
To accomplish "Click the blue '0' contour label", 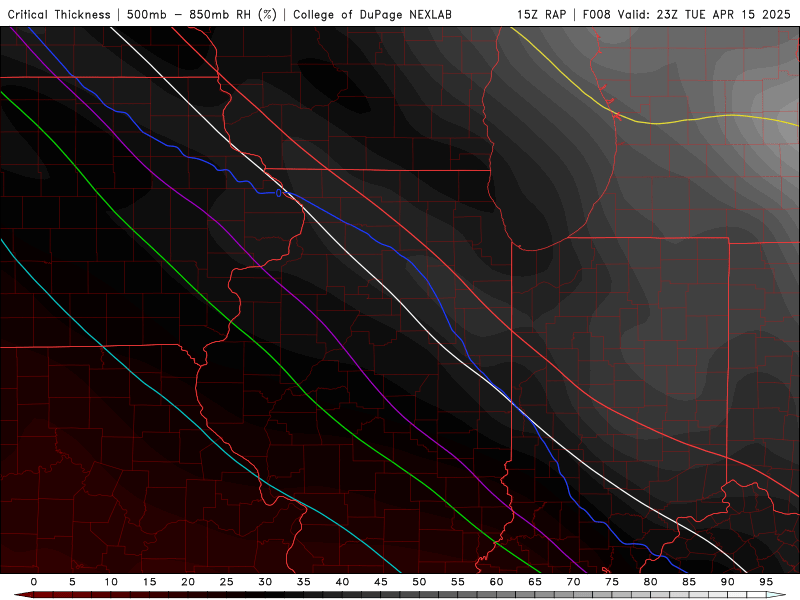I will click(279, 193).
